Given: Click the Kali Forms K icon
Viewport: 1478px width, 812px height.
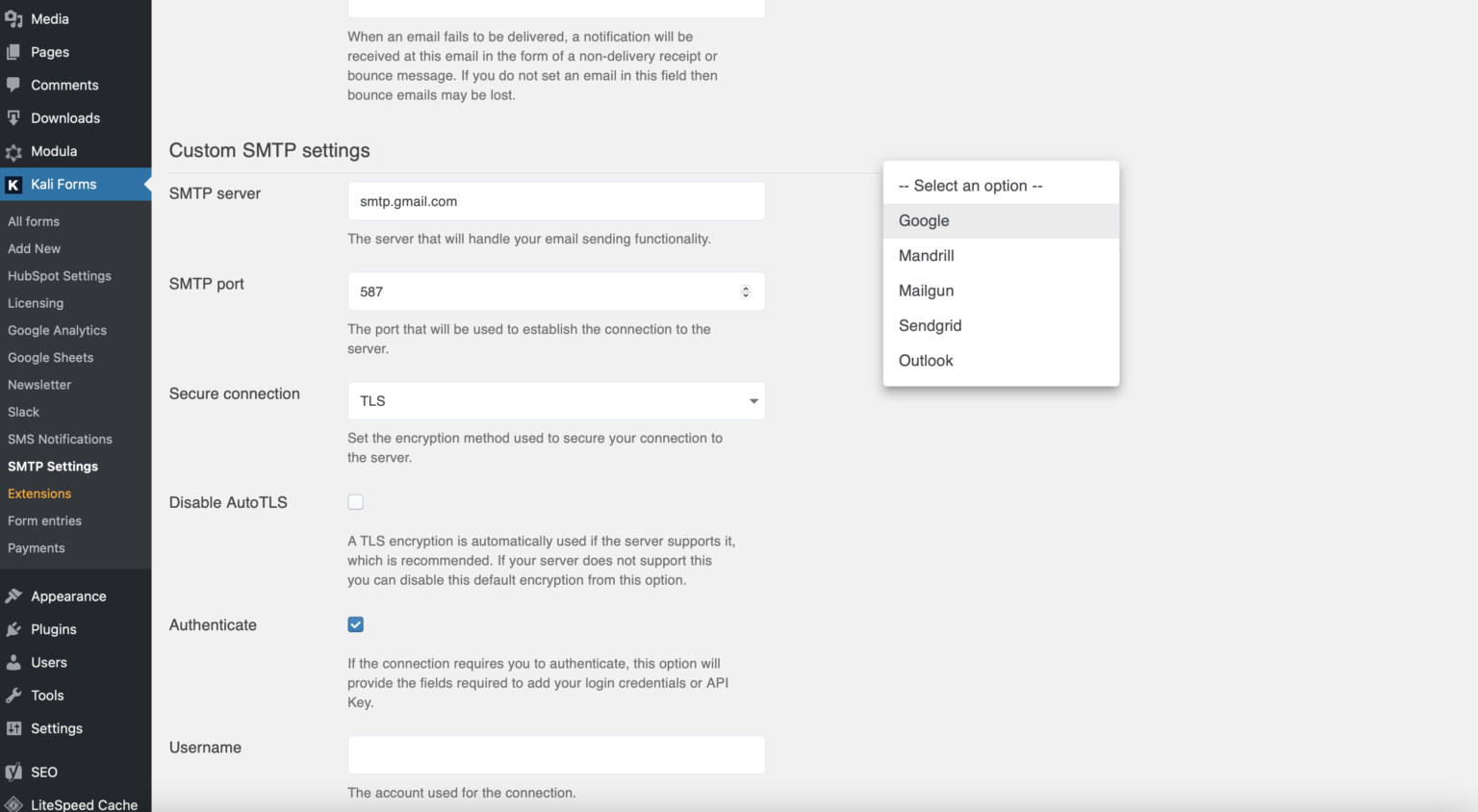Looking at the screenshot, I should tap(13, 185).
